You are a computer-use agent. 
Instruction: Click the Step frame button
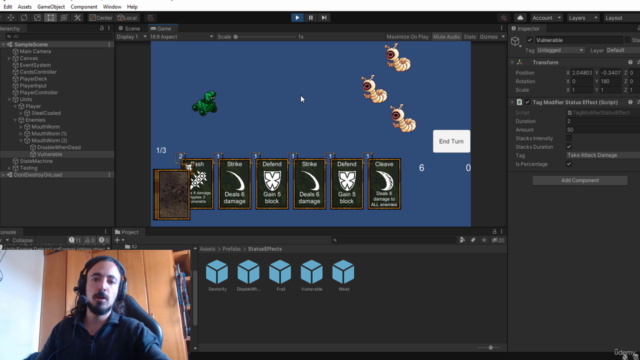(324, 18)
